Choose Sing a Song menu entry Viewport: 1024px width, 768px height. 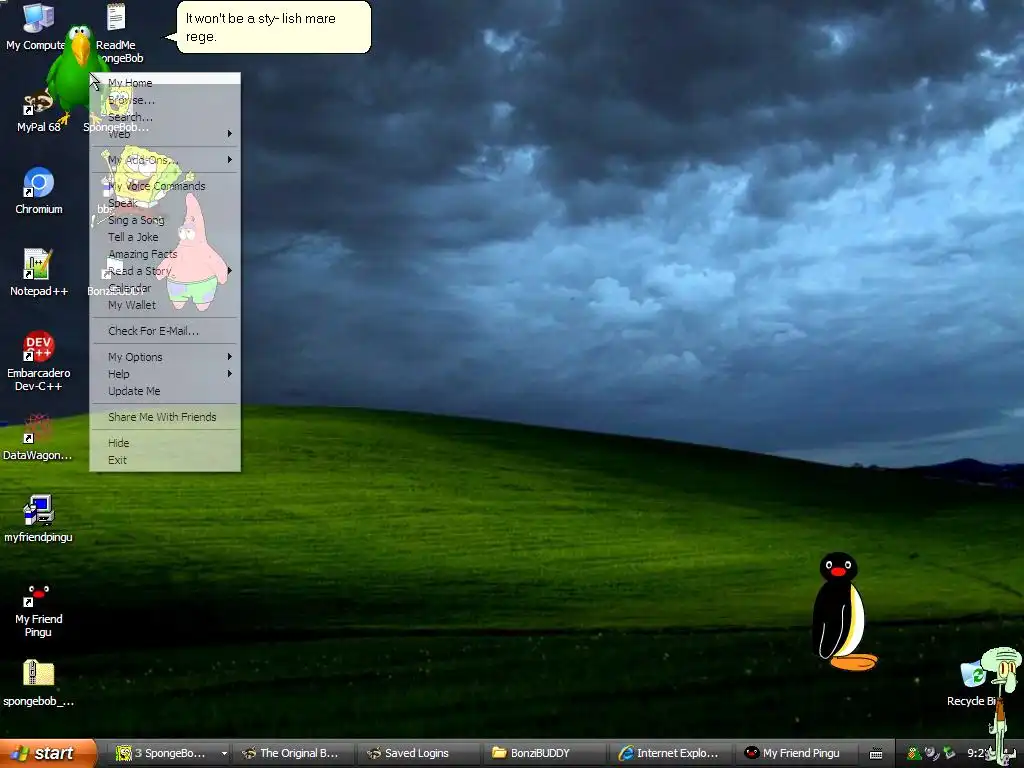click(165, 220)
